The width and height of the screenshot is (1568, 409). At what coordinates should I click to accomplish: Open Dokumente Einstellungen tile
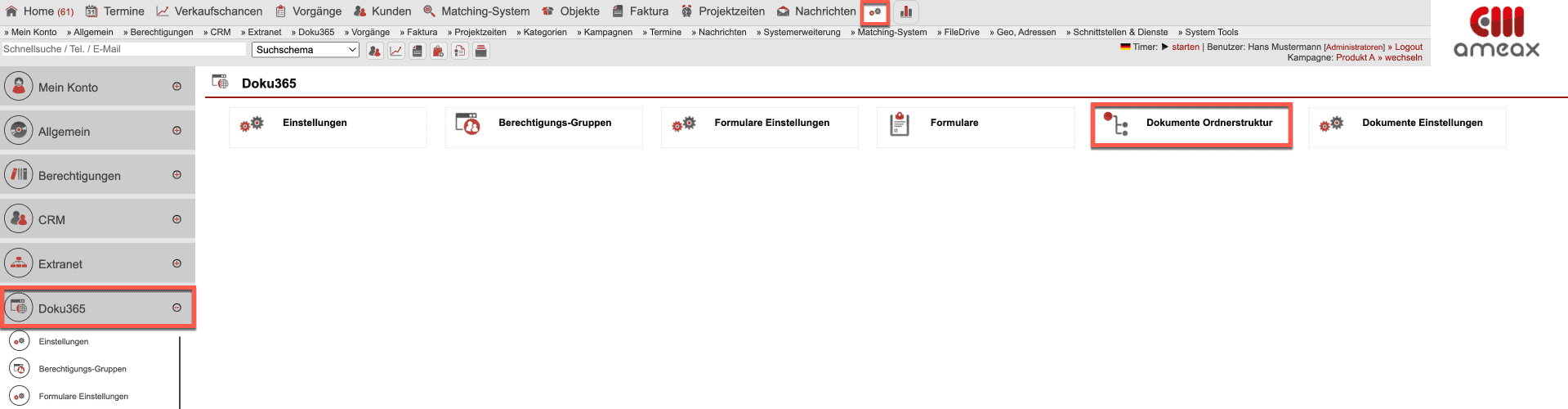[1407, 125]
